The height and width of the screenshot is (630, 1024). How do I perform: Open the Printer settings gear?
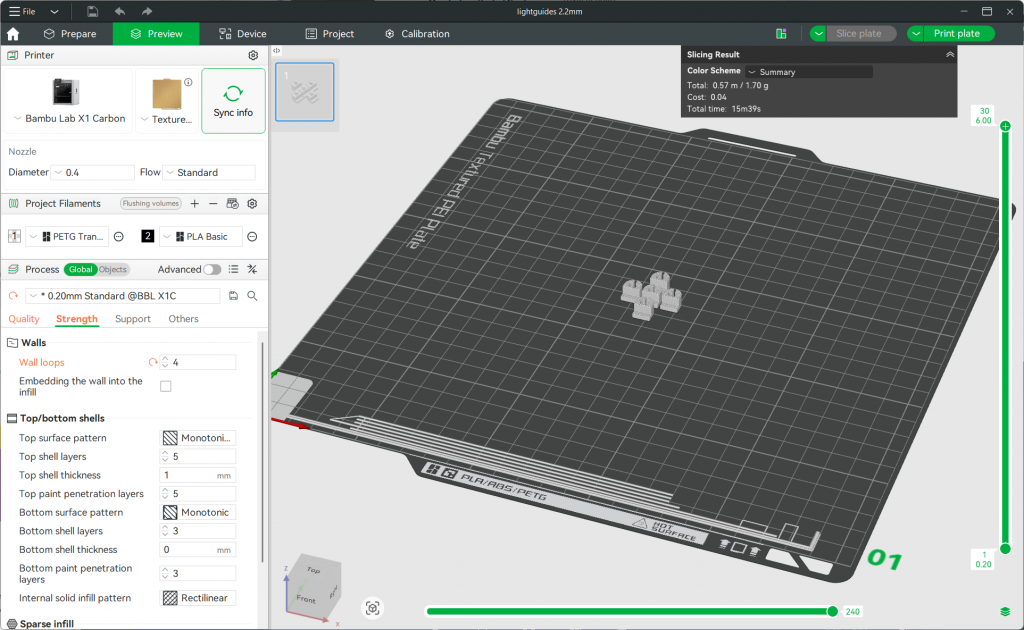tap(253, 55)
